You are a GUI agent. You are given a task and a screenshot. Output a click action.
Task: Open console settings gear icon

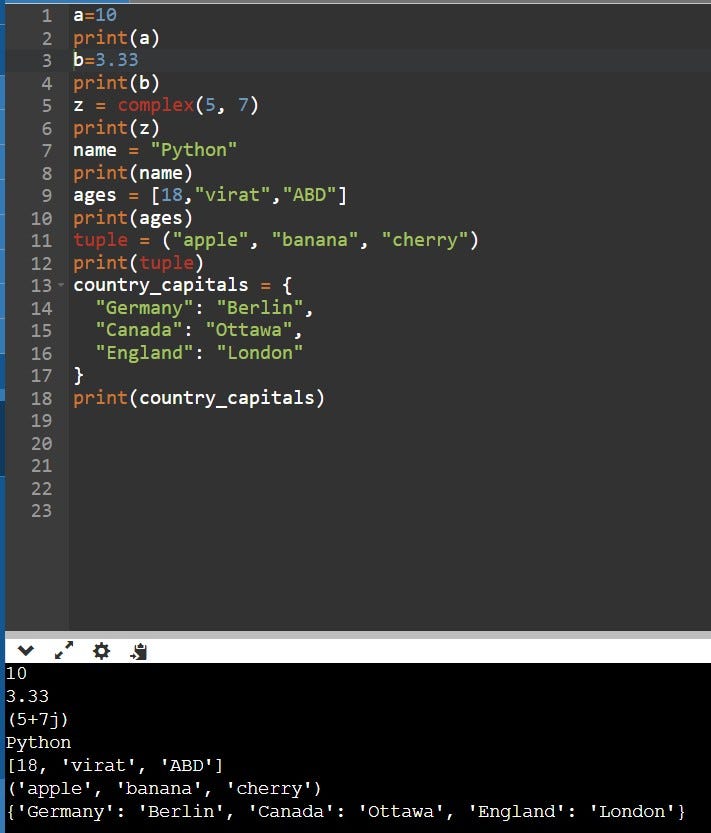click(x=101, y=651)
